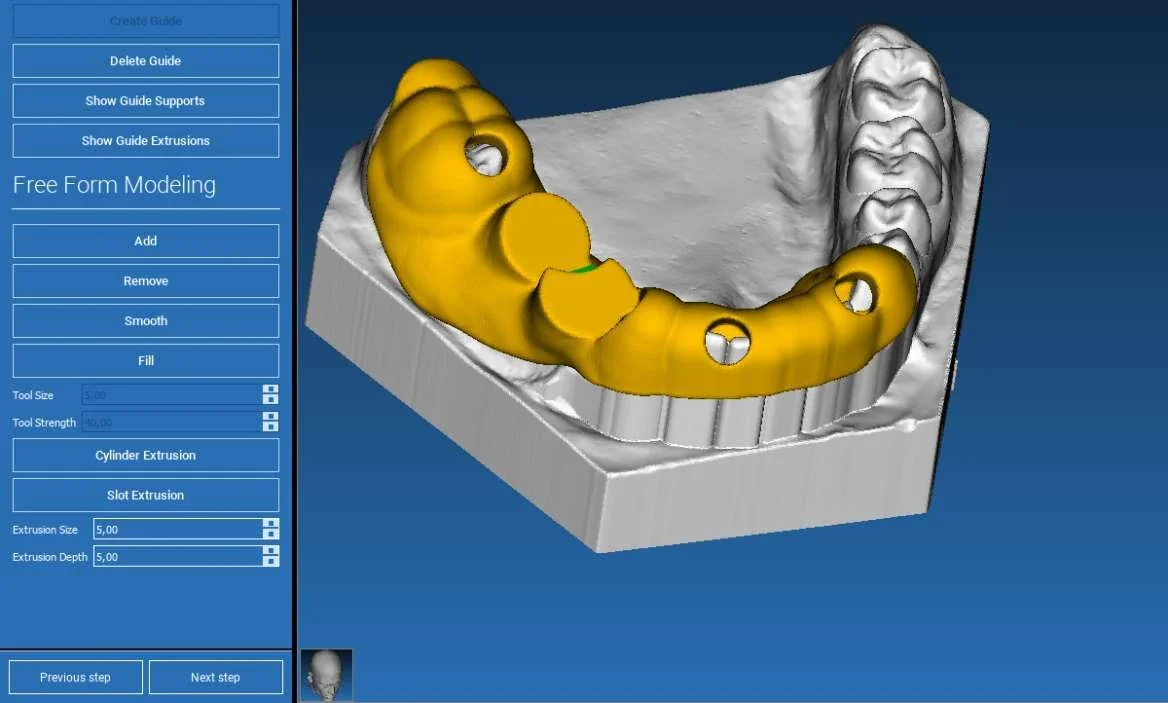Decrease the Extrusion Size value
The image size is (1168, 703).
(x=271, y=534)
